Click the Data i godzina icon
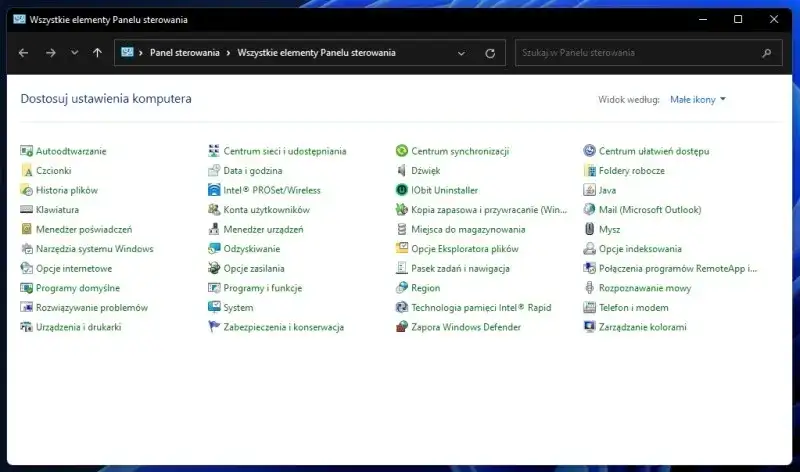Image resolution: width=800 pixels, height=472 pixels. (214, 170)
